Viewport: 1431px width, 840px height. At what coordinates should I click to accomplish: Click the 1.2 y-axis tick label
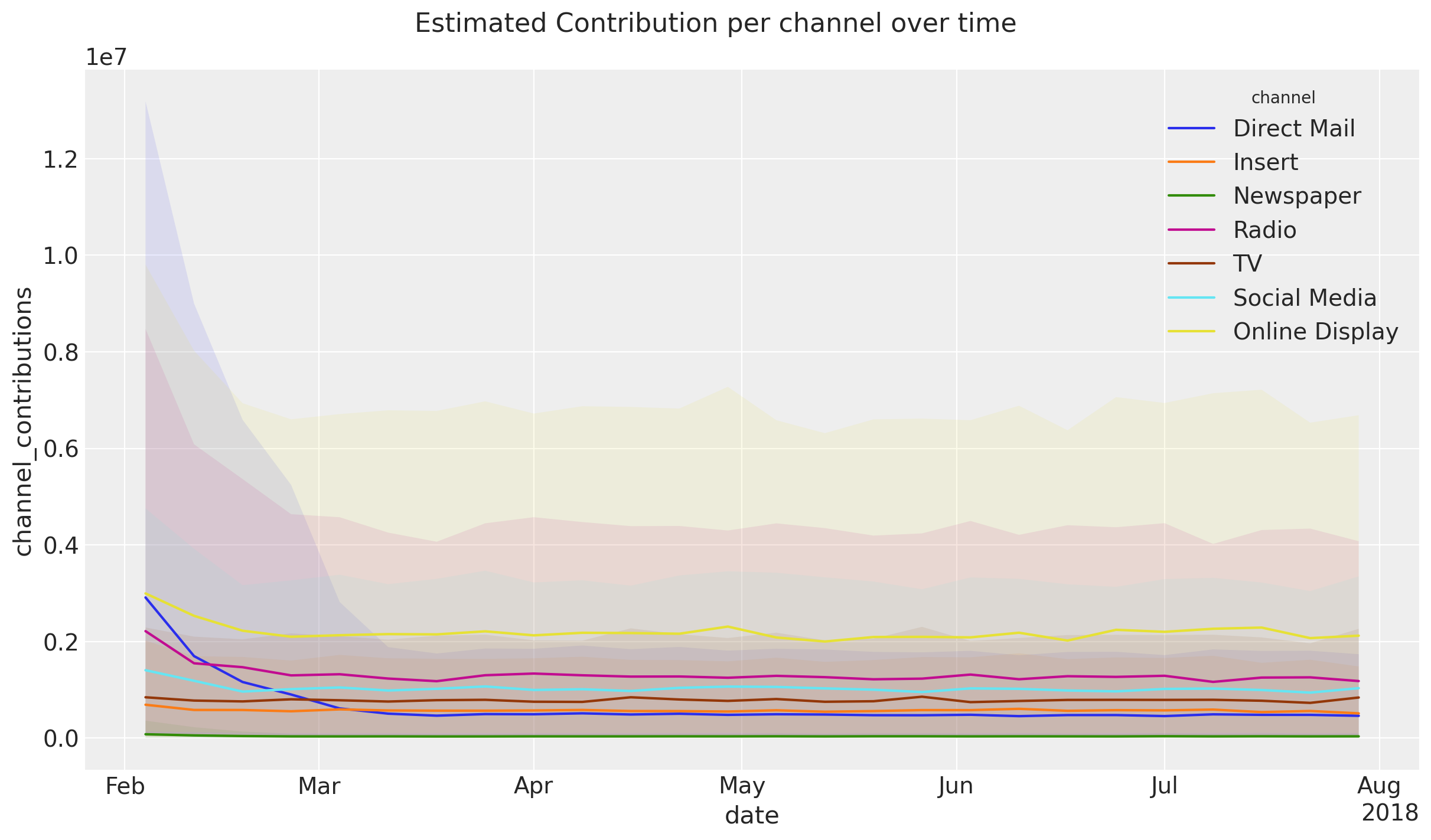(61, 159)
